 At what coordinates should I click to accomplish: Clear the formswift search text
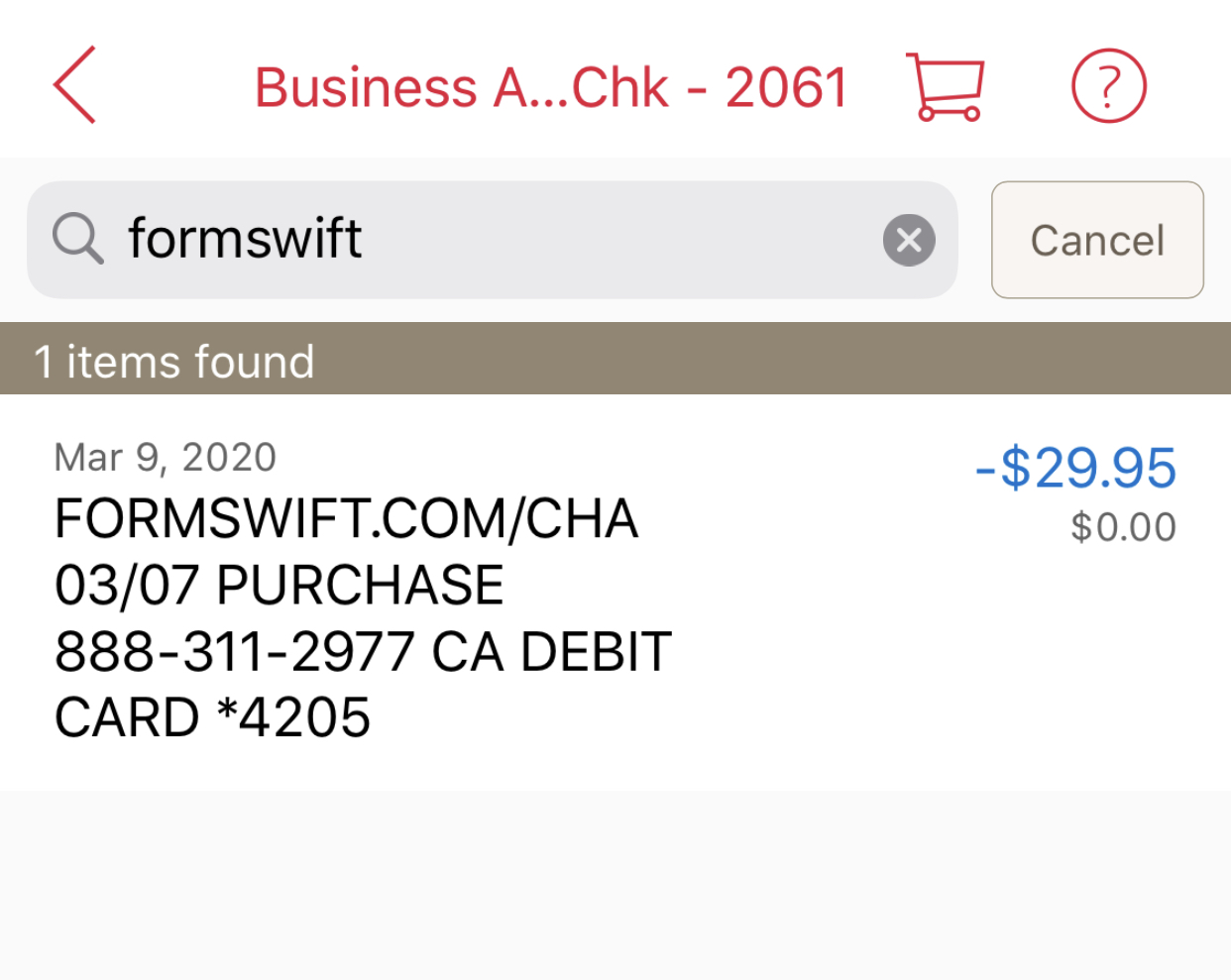[x=908, y=240]
